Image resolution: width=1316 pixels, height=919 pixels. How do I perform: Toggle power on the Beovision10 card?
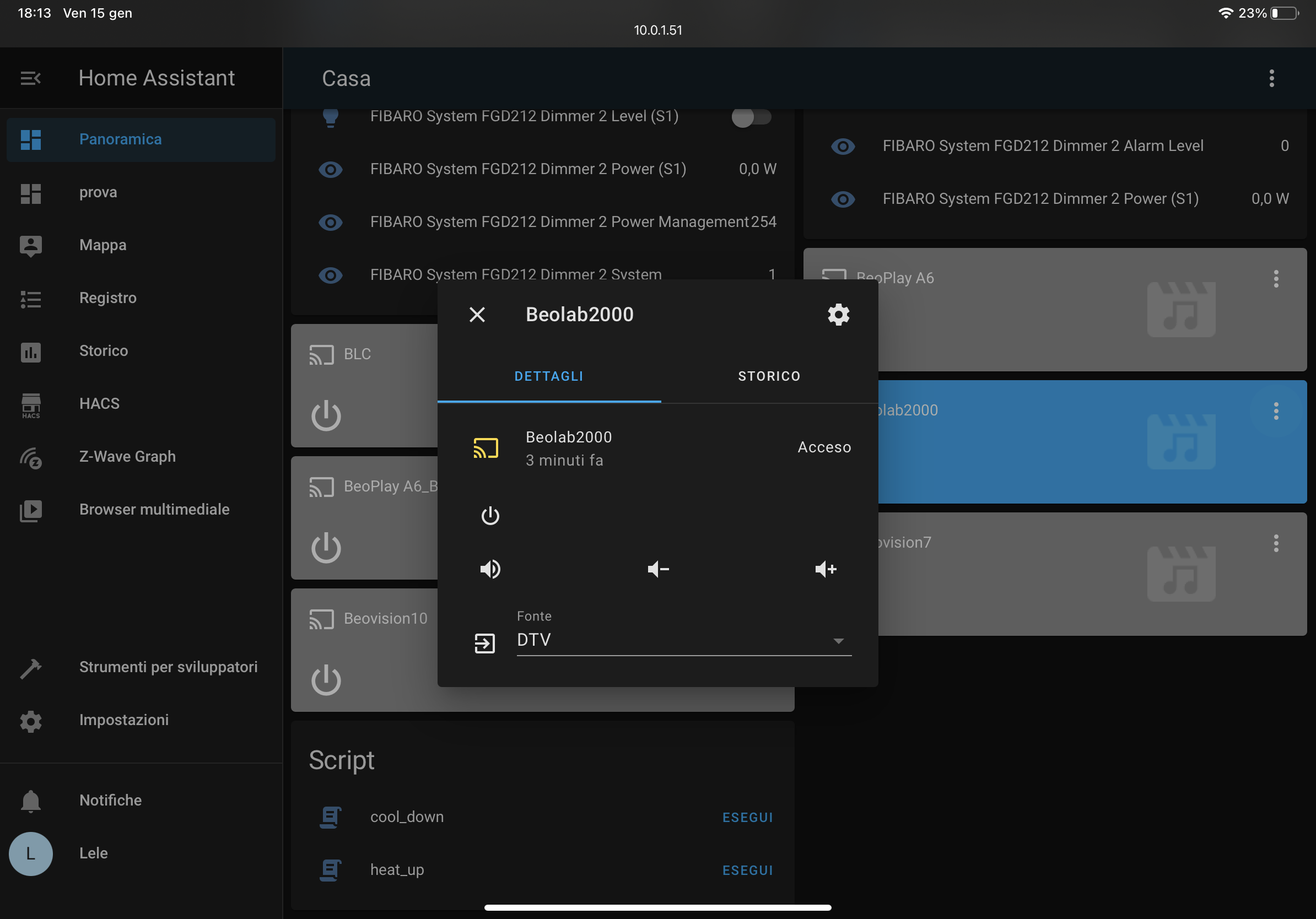[x=326, y=680]
